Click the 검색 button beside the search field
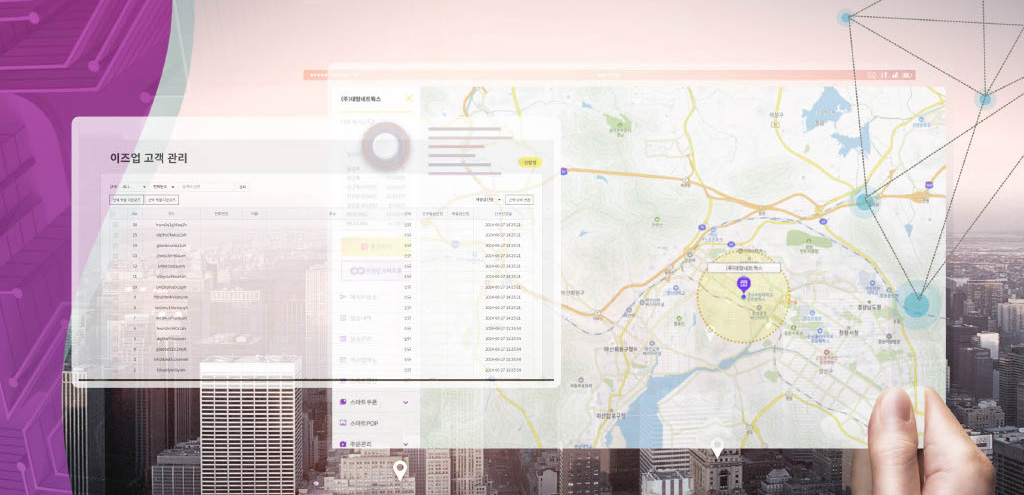 click(242, 187)
